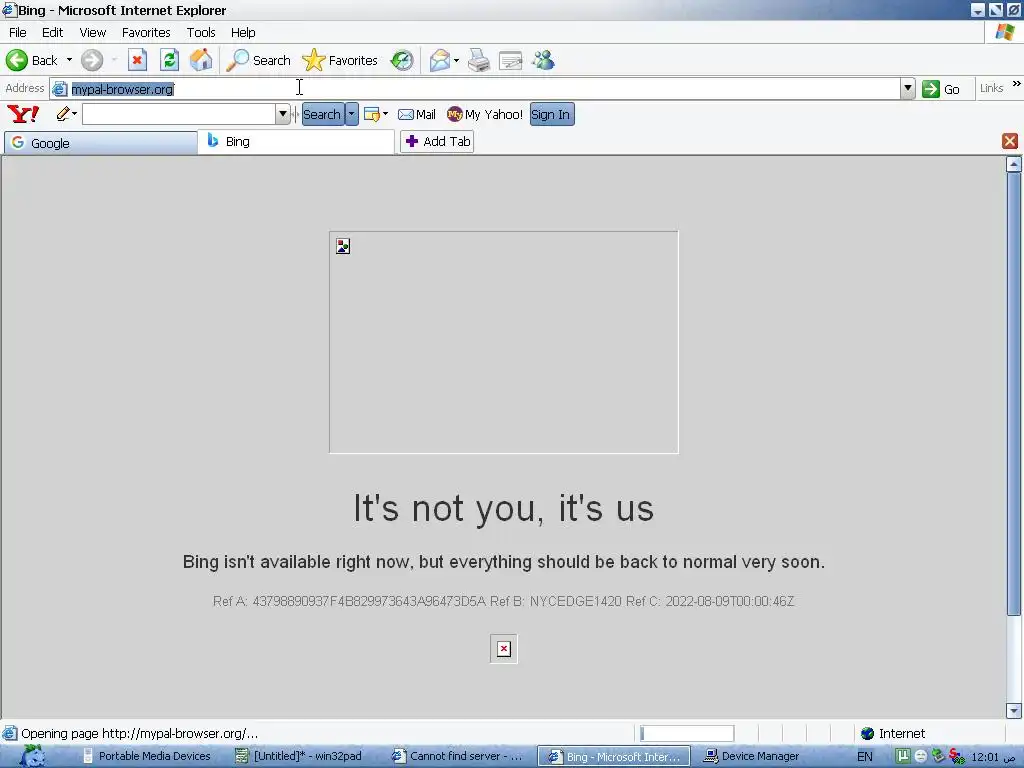Click the address bar URL field

pyautogui.click(x=483, y=89)
